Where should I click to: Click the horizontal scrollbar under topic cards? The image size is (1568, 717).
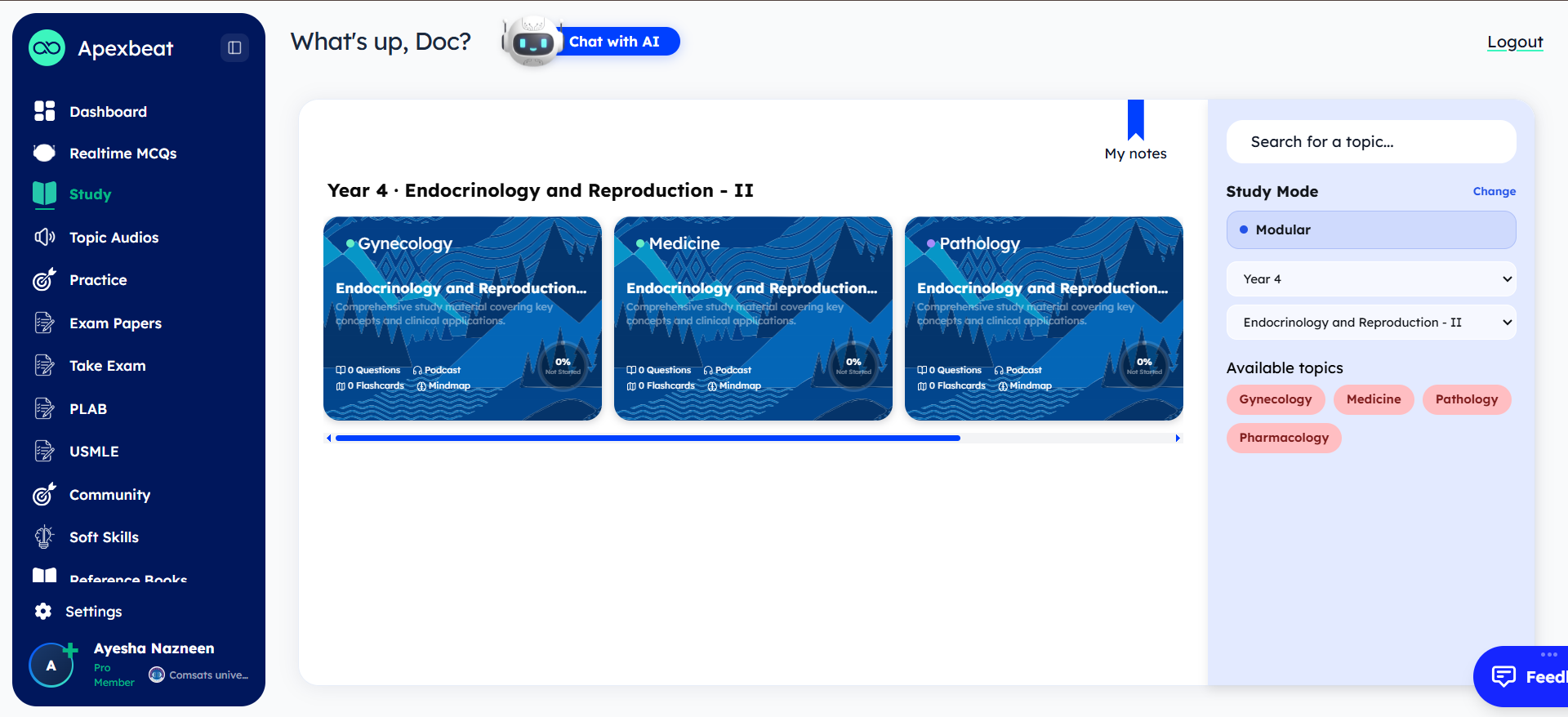(648, 439)
